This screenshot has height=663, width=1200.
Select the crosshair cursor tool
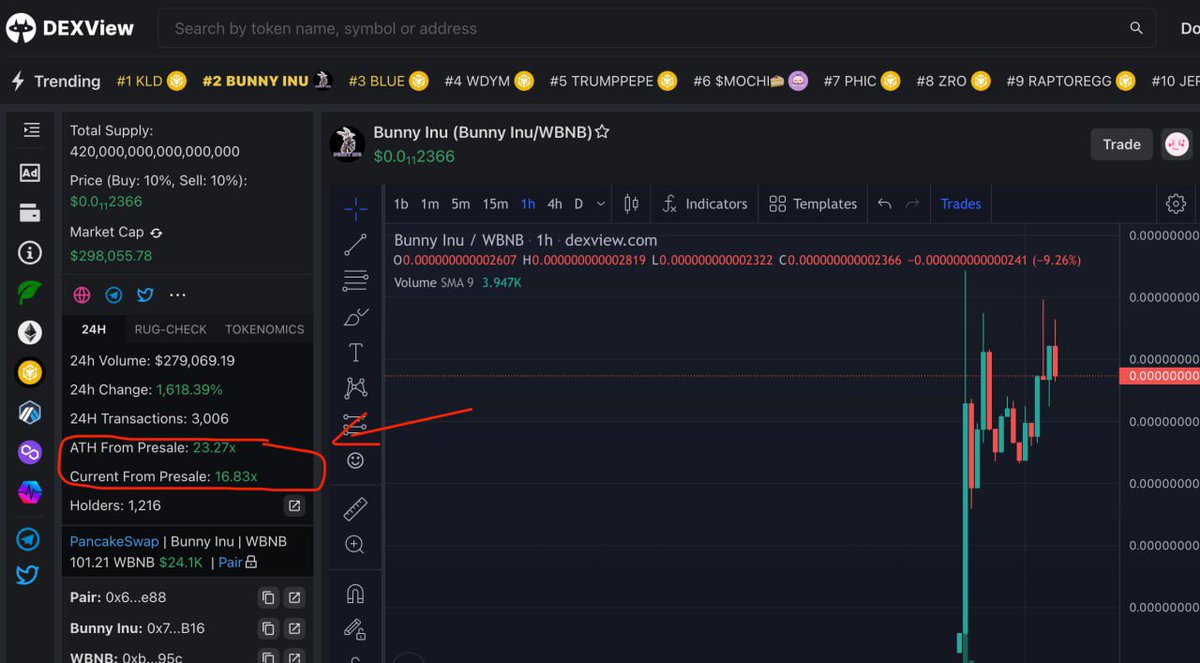[x=355, y=209]
